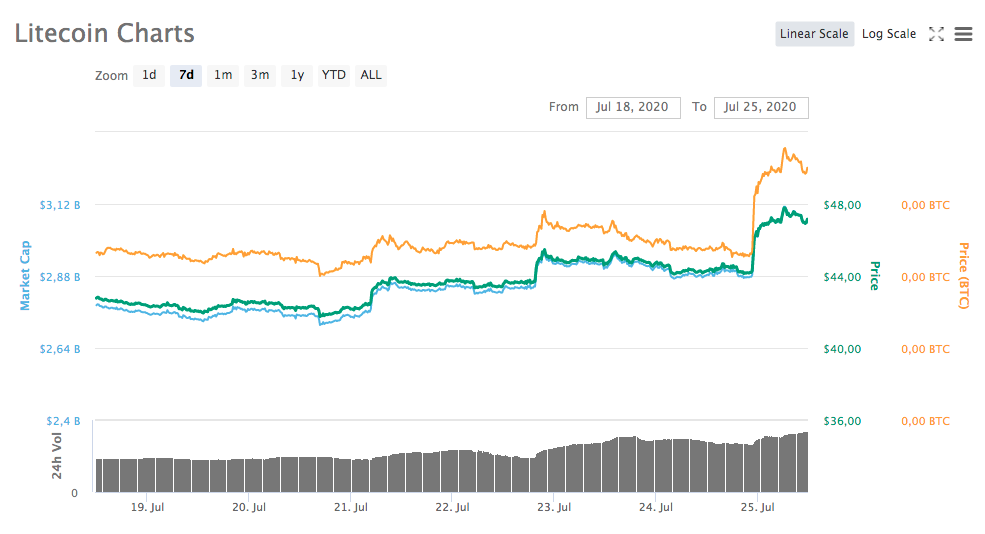Image resolution: width=985 pixels, height=534 pixels.
Task: Open the chart hamburger menu
Action: (963, 34)
